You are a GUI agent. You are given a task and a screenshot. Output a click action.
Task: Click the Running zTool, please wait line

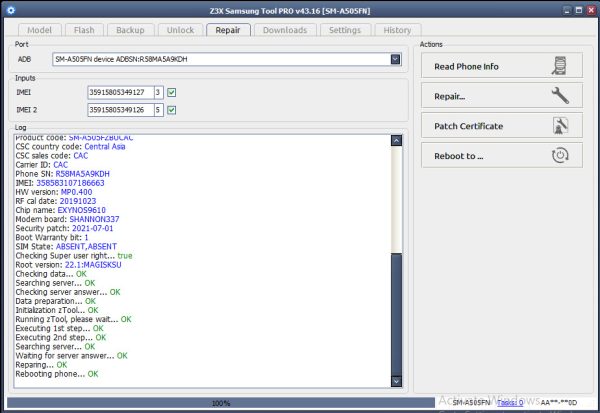[x=73, y=319]
